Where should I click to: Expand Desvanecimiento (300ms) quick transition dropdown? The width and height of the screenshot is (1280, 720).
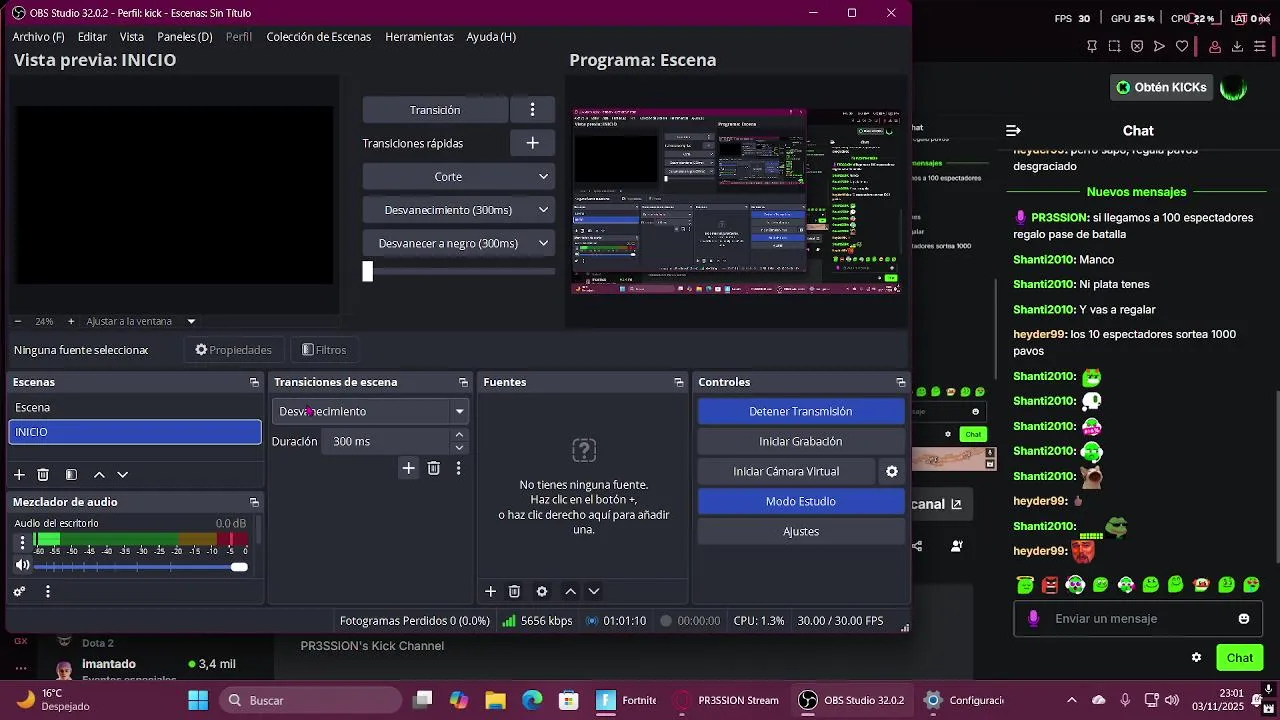pyautogui.click(x=458, y=210)
